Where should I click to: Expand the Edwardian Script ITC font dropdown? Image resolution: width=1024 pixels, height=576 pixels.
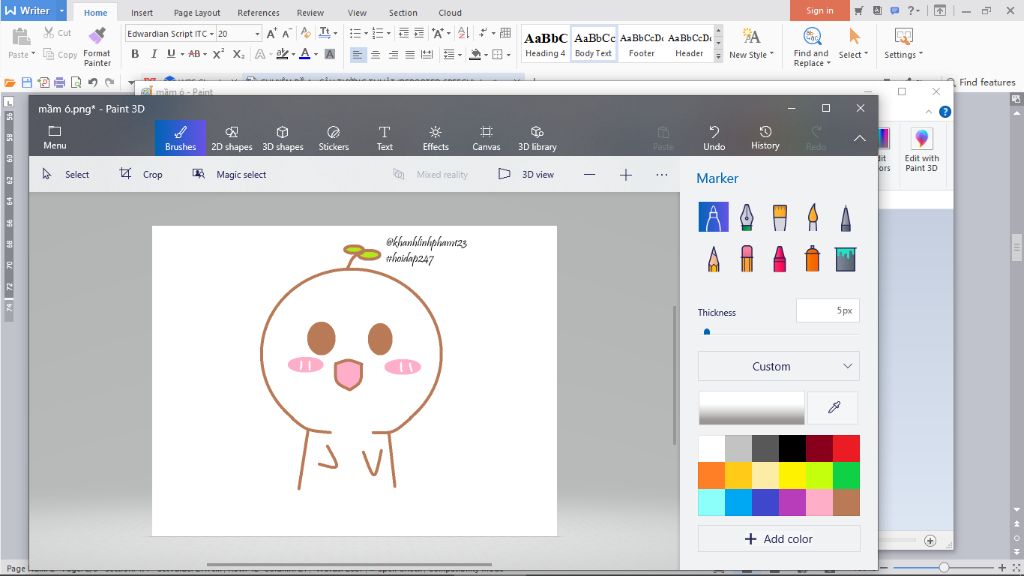[212, 34]
